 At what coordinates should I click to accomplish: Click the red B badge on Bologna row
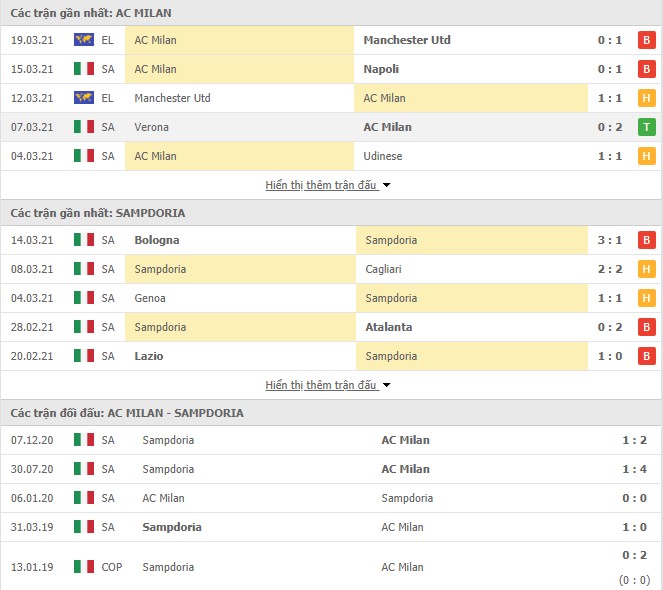click(x=647, y=240)
